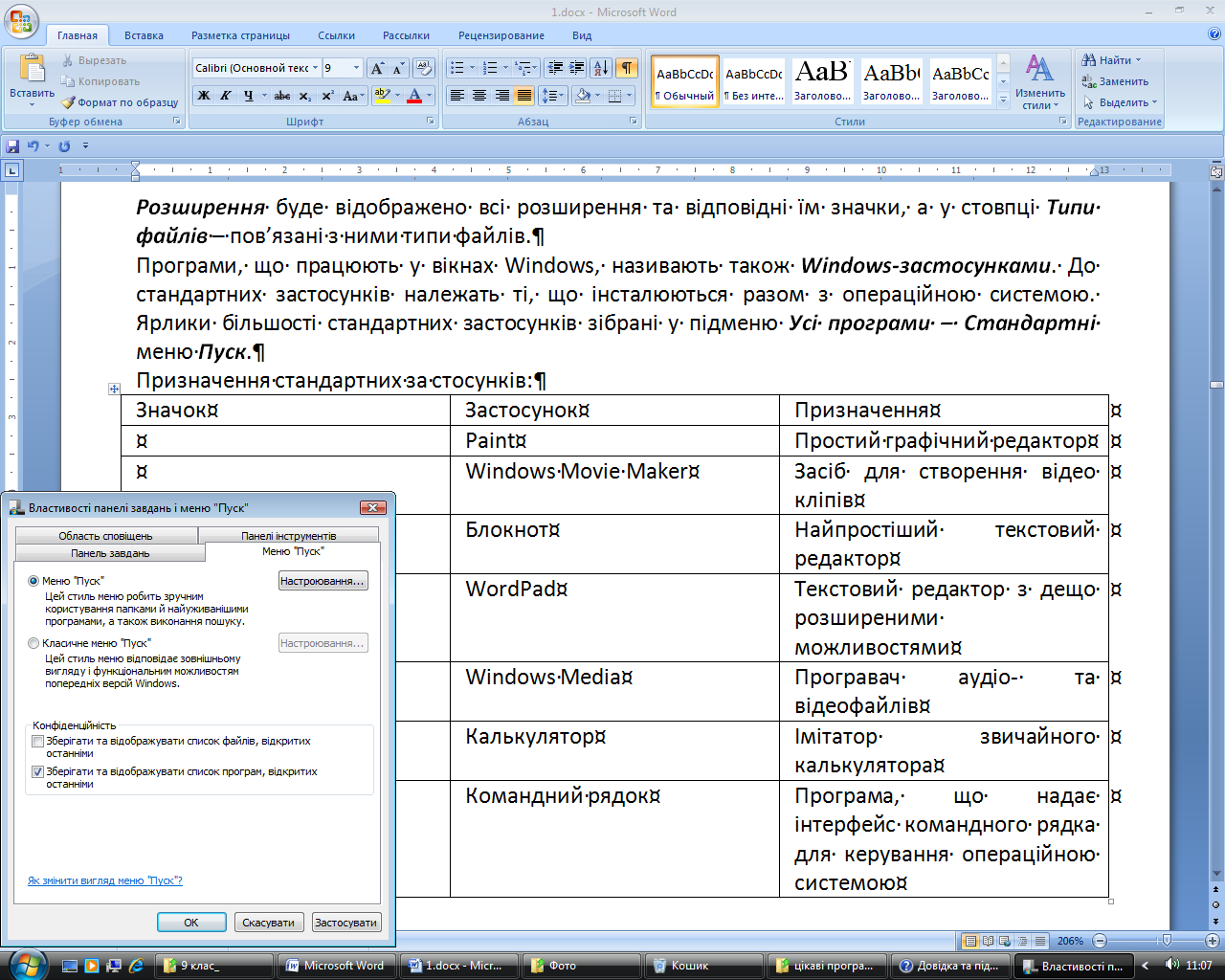Center the text alignment
The image size is (1225, 980).
tap(479, 96)
